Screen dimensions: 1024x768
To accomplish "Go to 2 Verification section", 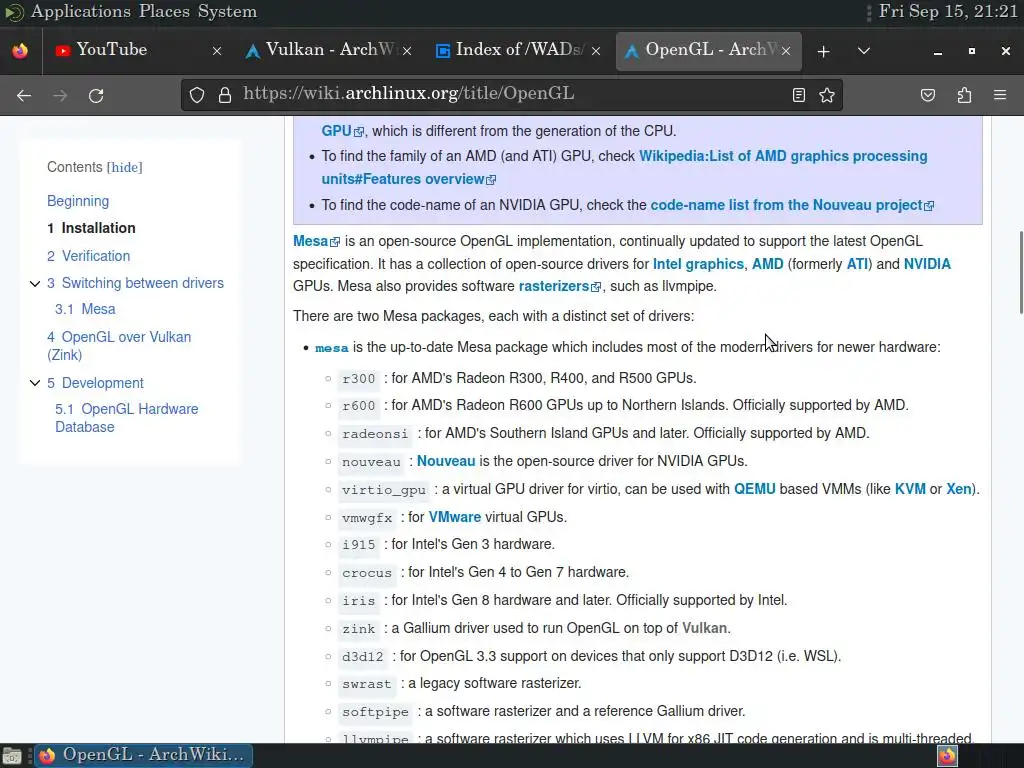I will coord(88,256).
